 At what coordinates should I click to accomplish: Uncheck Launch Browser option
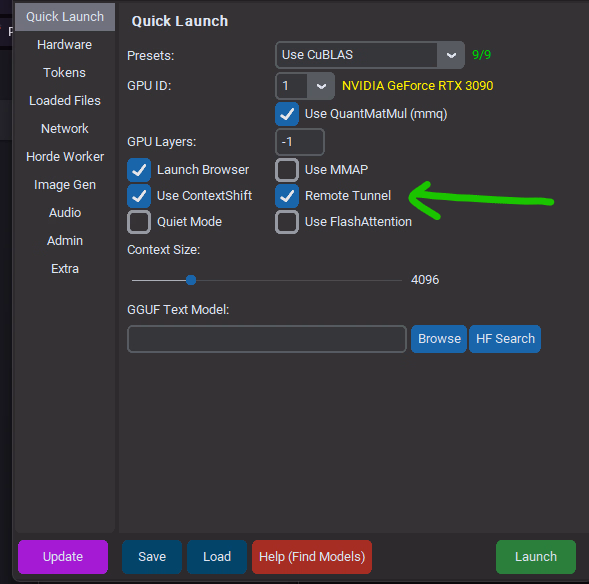(x=139, y=170)
